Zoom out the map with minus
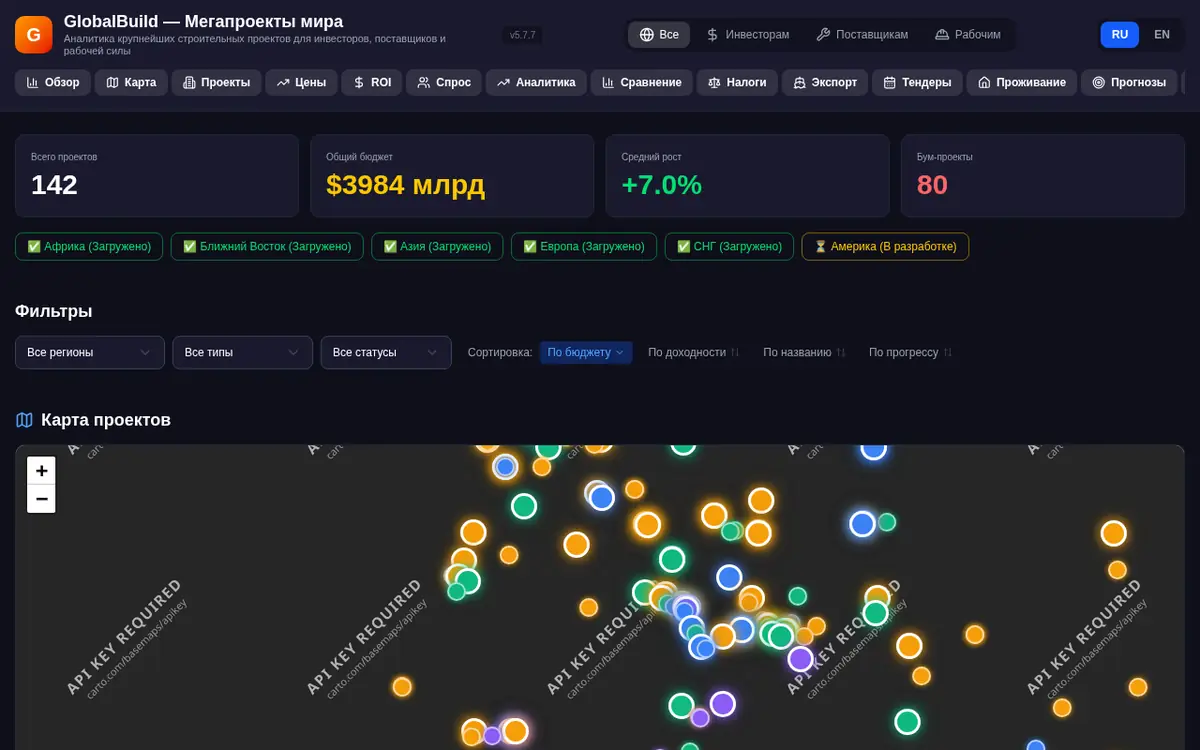This screenshot has width=1200, height=750. pyautogui.click(x=41, y=499)
